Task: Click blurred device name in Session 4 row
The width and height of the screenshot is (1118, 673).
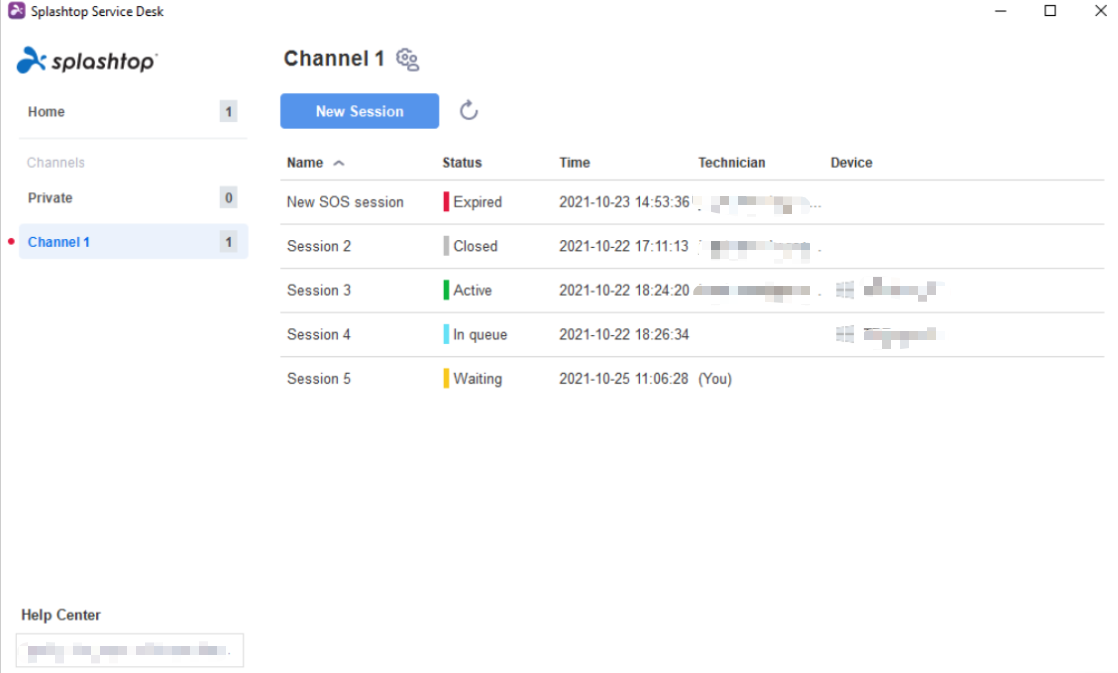Action: (903, 334)
